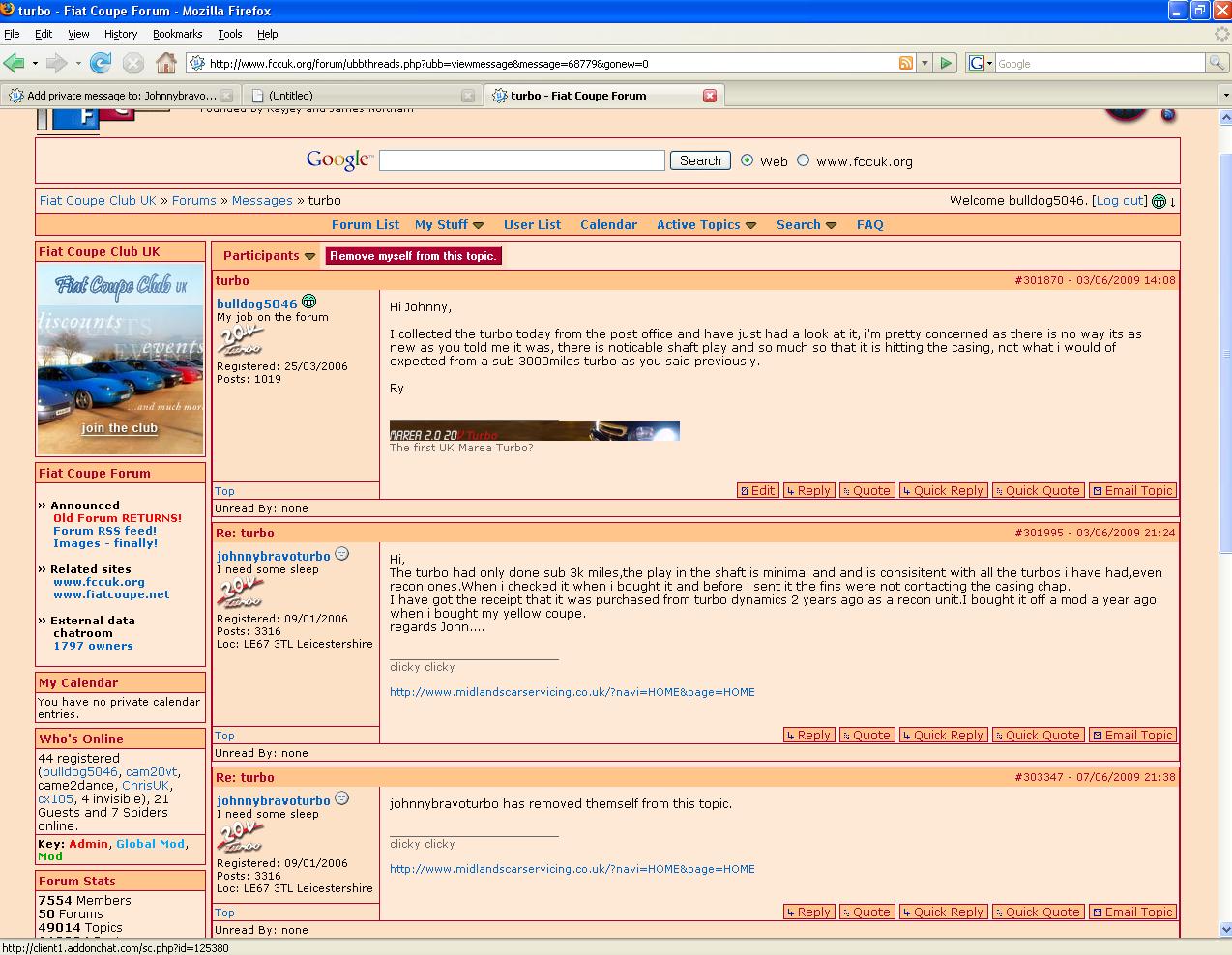
Task: Click the online status icon next to bulldog5046
Action: [308, 302]
